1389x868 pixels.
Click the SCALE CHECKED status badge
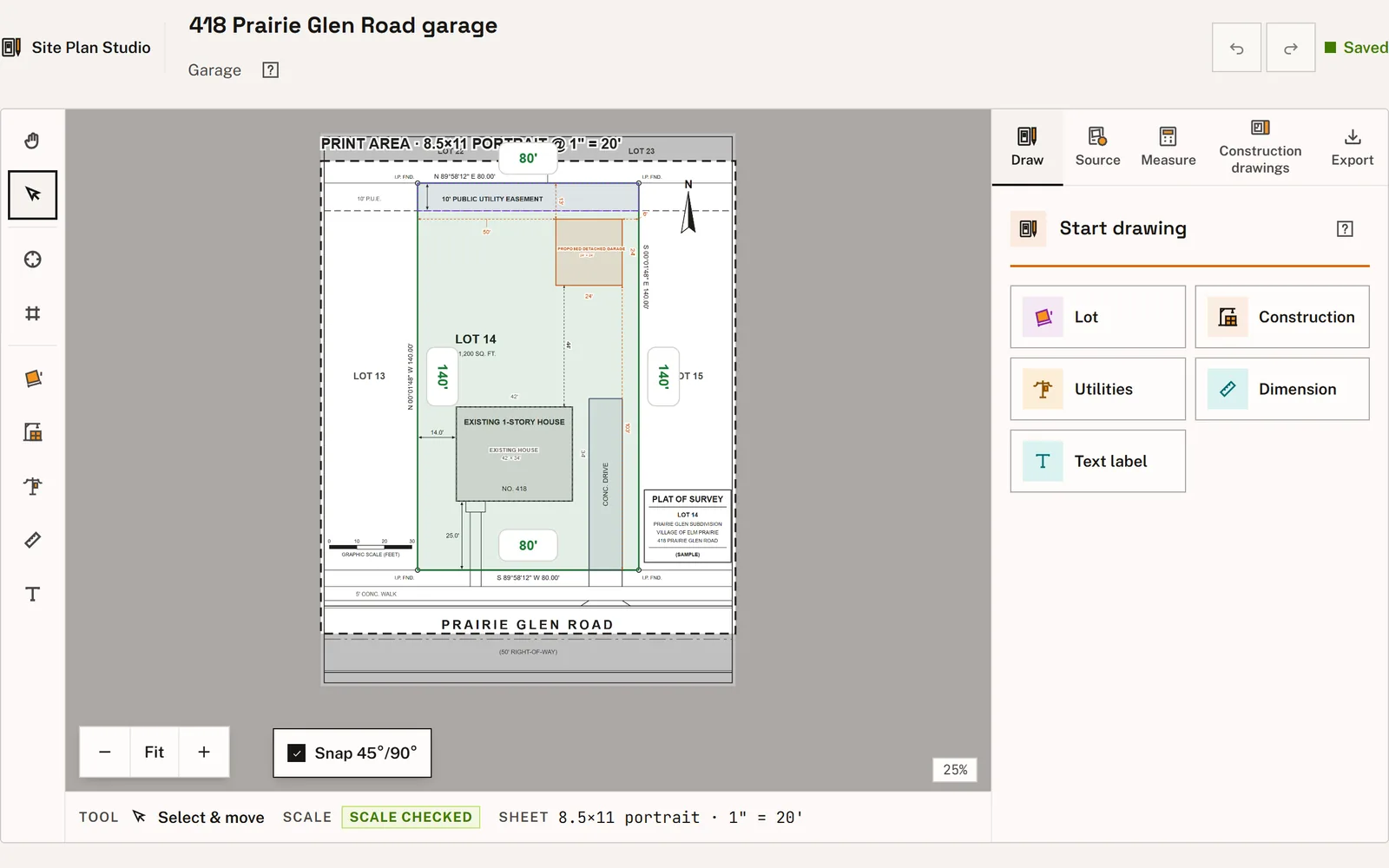411,817
